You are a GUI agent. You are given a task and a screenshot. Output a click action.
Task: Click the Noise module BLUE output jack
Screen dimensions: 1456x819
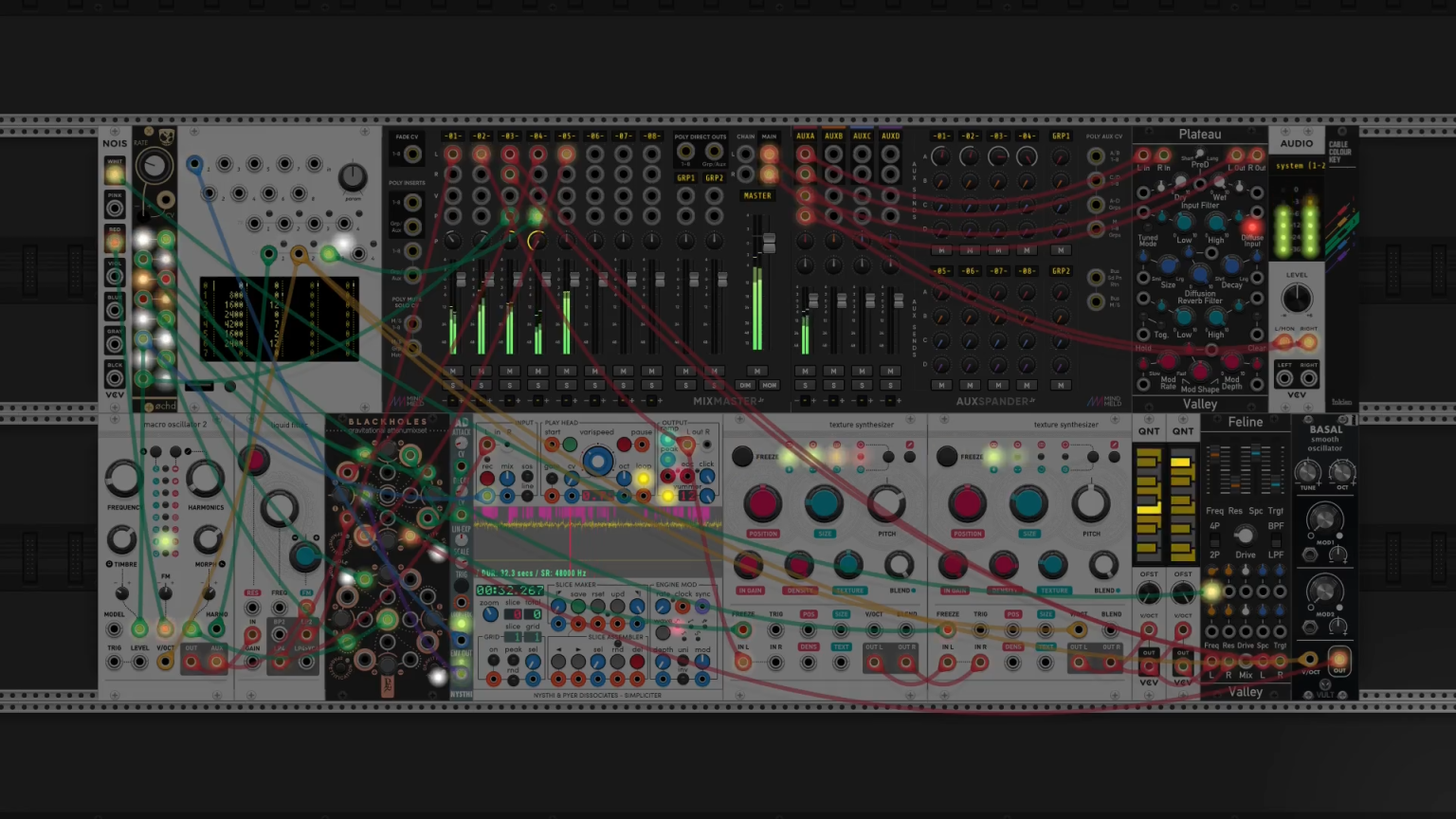115,310
